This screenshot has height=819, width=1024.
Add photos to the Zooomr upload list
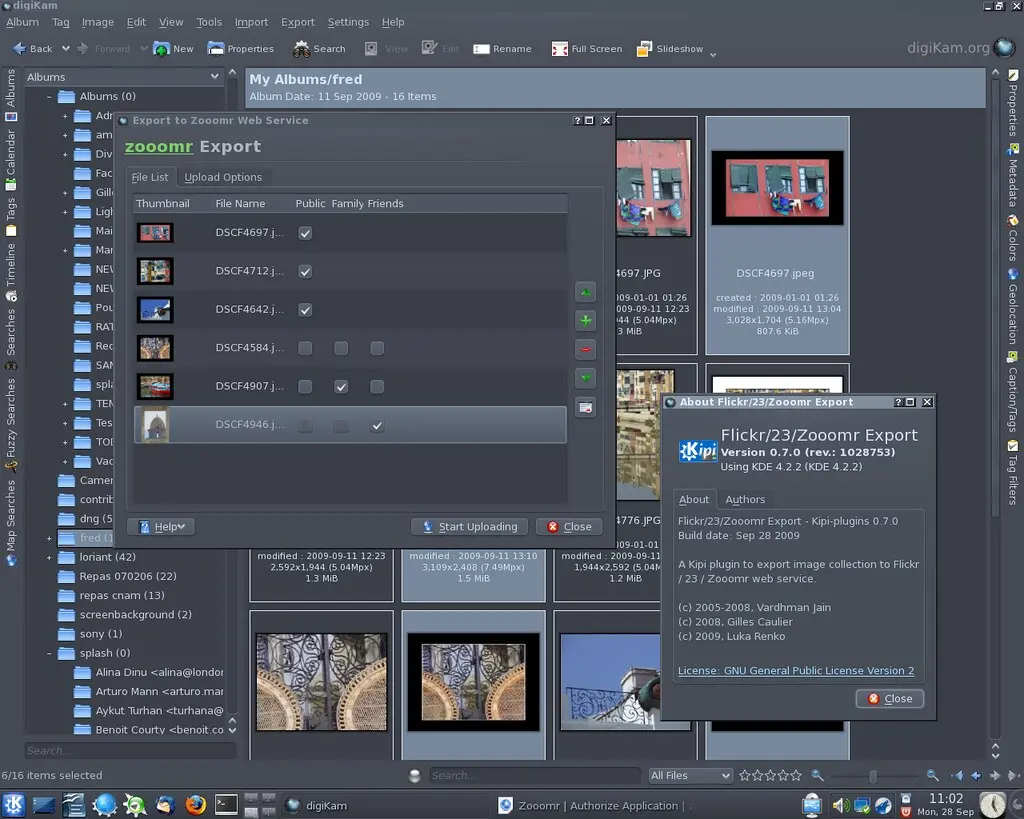click(x=585, y=320)
